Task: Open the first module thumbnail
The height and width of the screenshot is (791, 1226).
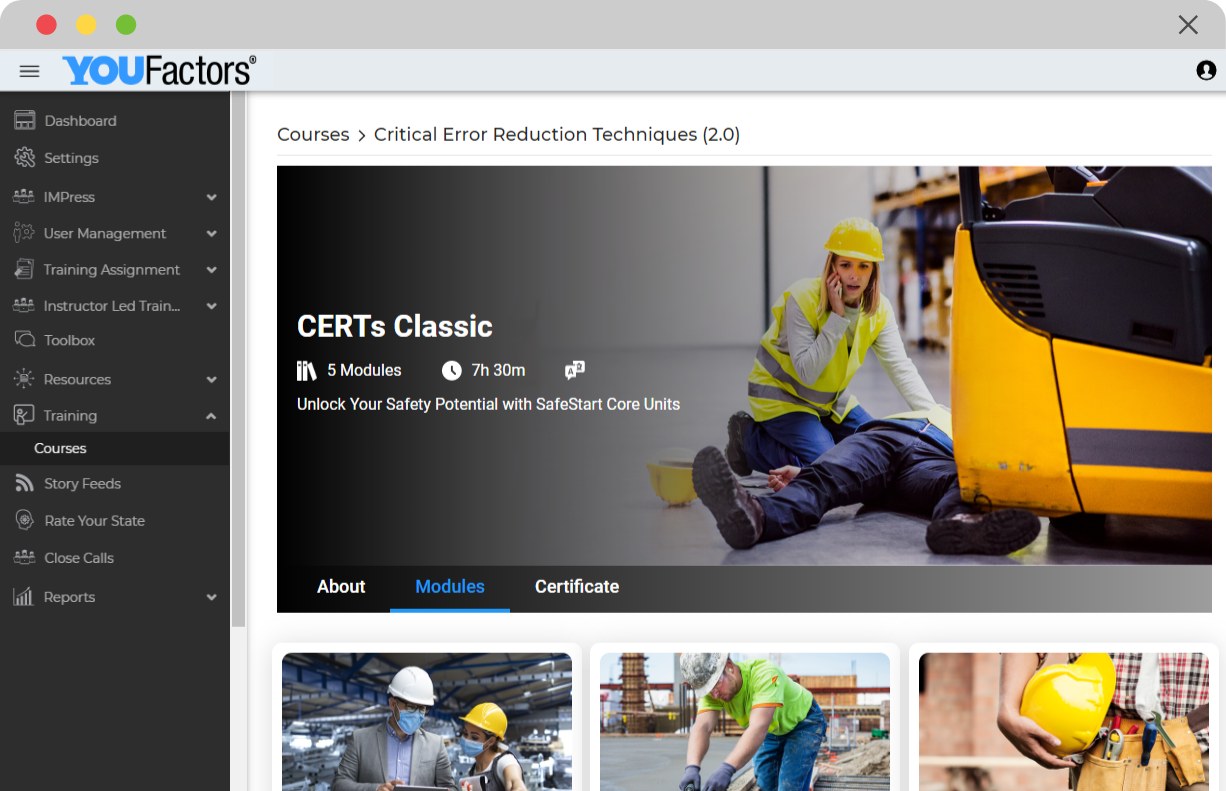Action: (427, 721)
